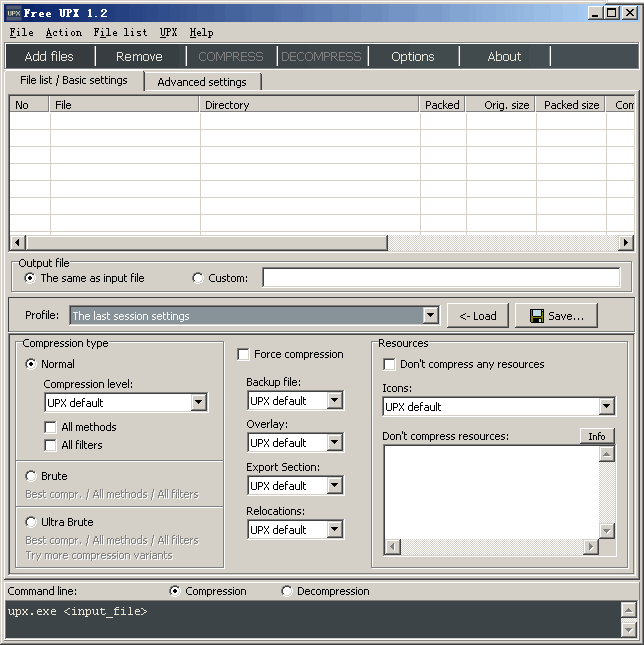This screenshot has height=645, width=644.
Task: Click the Add files toolbar button
Action: (49, 57)
